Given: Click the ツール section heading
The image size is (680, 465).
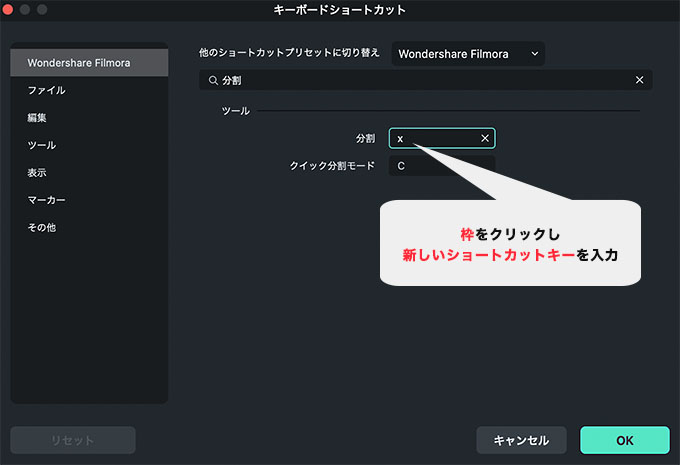Looking at the screenshot, I should tap(235, 111).
